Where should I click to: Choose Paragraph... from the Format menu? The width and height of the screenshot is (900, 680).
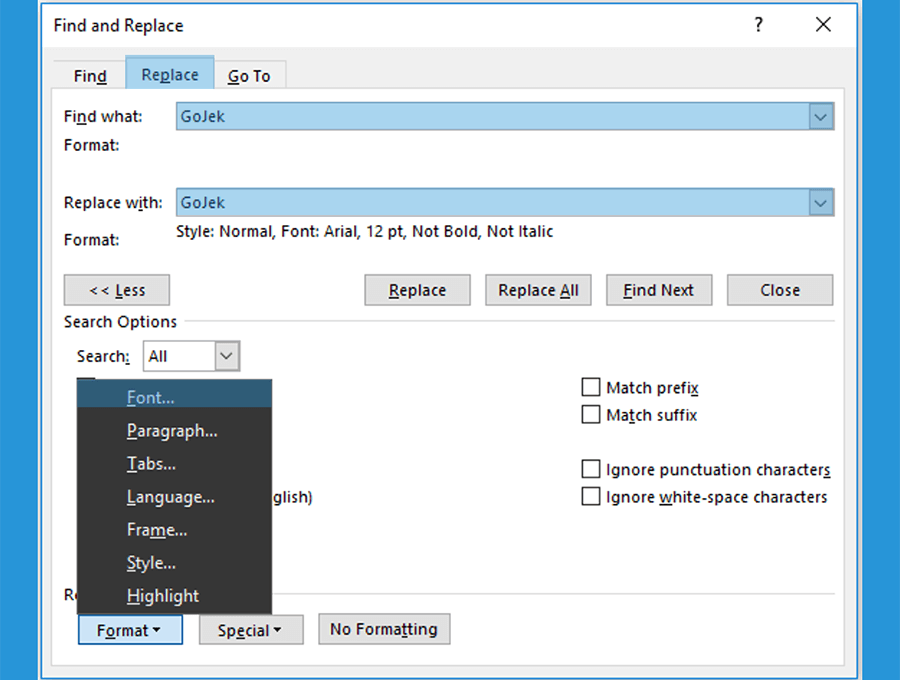(174, 430)
